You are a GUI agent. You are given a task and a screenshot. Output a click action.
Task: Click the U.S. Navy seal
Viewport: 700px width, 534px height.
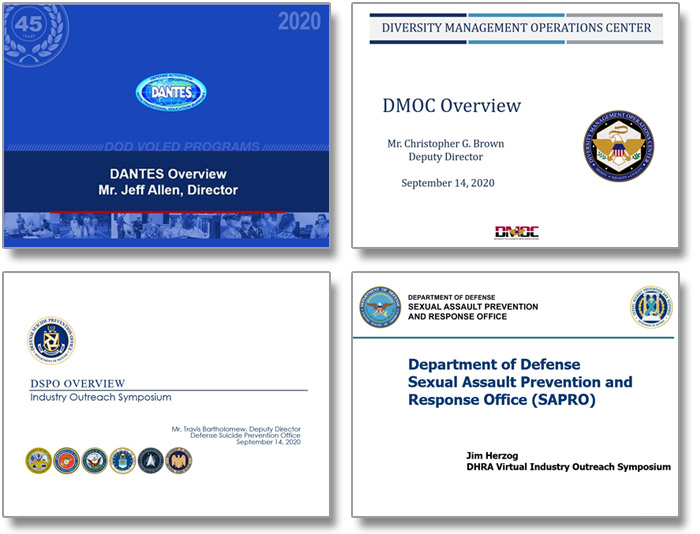coord(94,460)
